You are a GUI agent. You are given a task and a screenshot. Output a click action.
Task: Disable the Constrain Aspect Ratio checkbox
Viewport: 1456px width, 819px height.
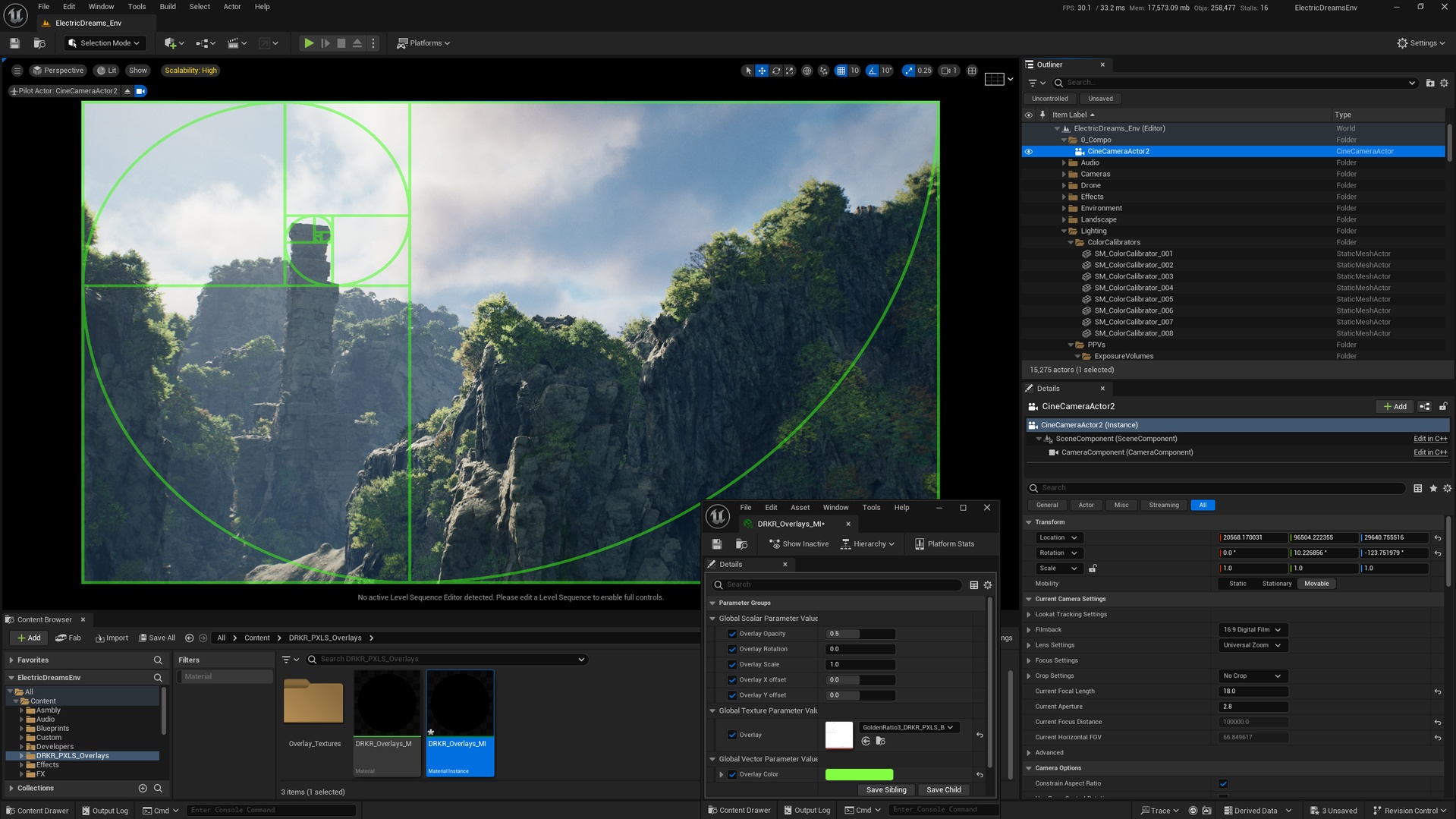click(x=1223, y=783)
